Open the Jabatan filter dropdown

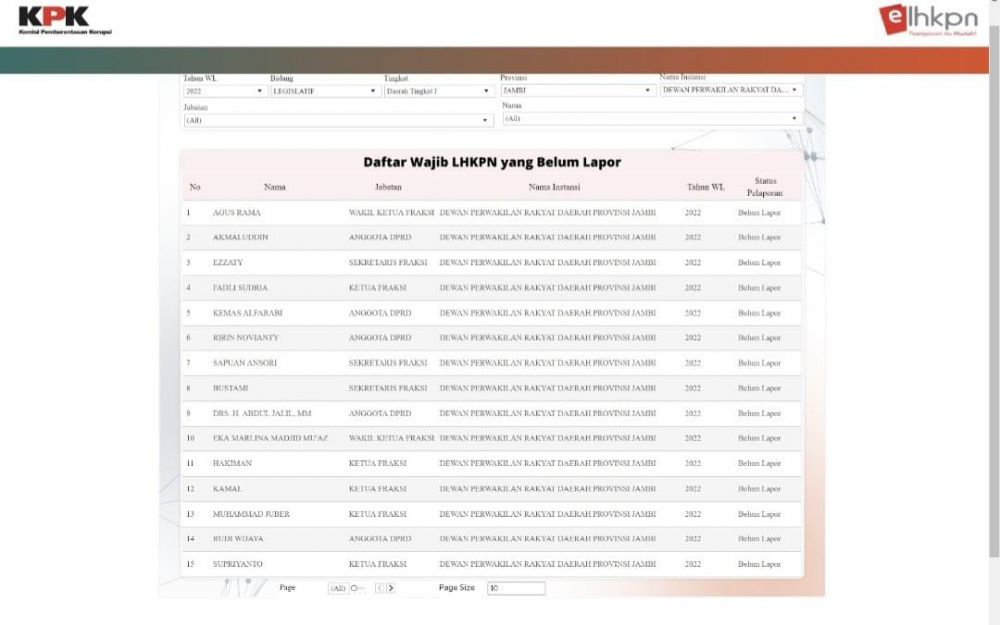pyautogui.click(x=338, y=120)
